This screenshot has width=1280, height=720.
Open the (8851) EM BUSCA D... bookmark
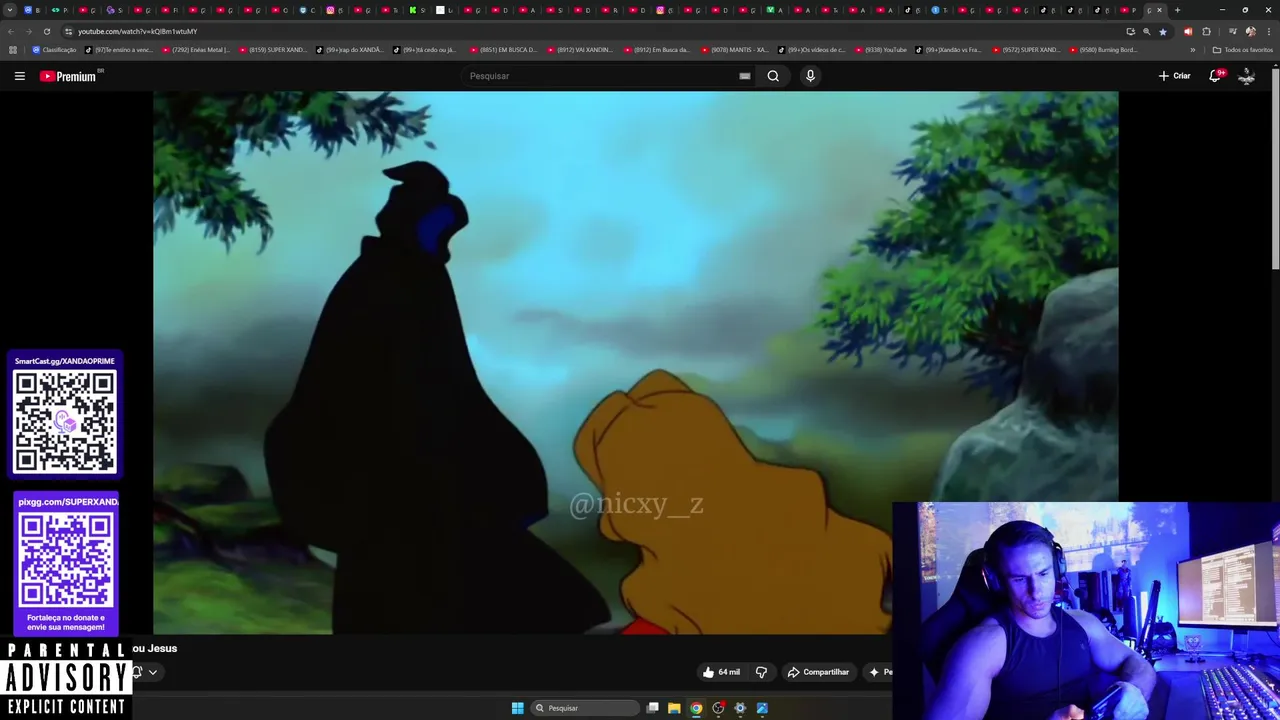[x=503, y=50]
